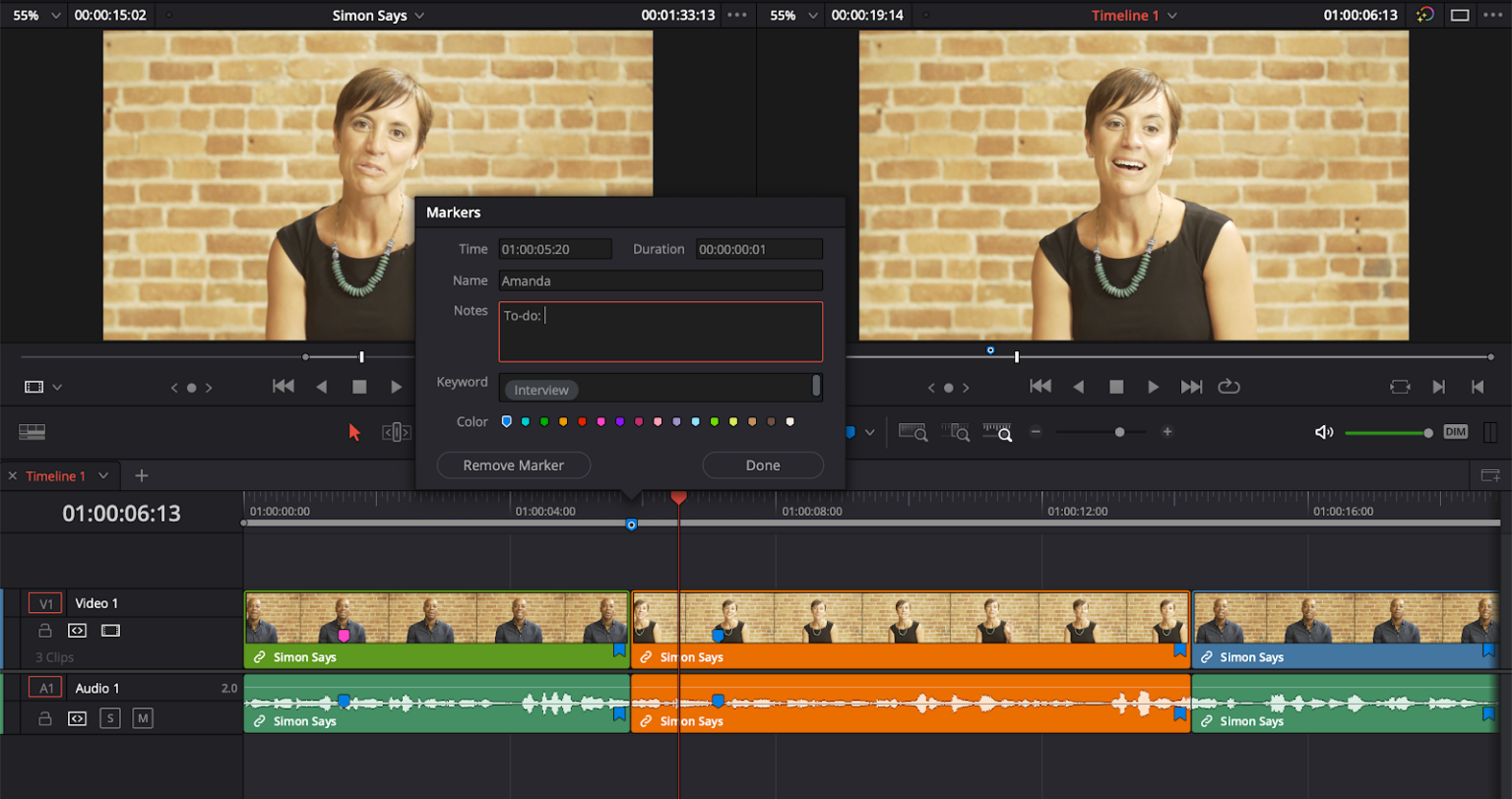Image resolution: width=1512 pixels, height=799 pixels.
Task: Click the Custom Zoom icon
Action: click(x=998, y=432)
